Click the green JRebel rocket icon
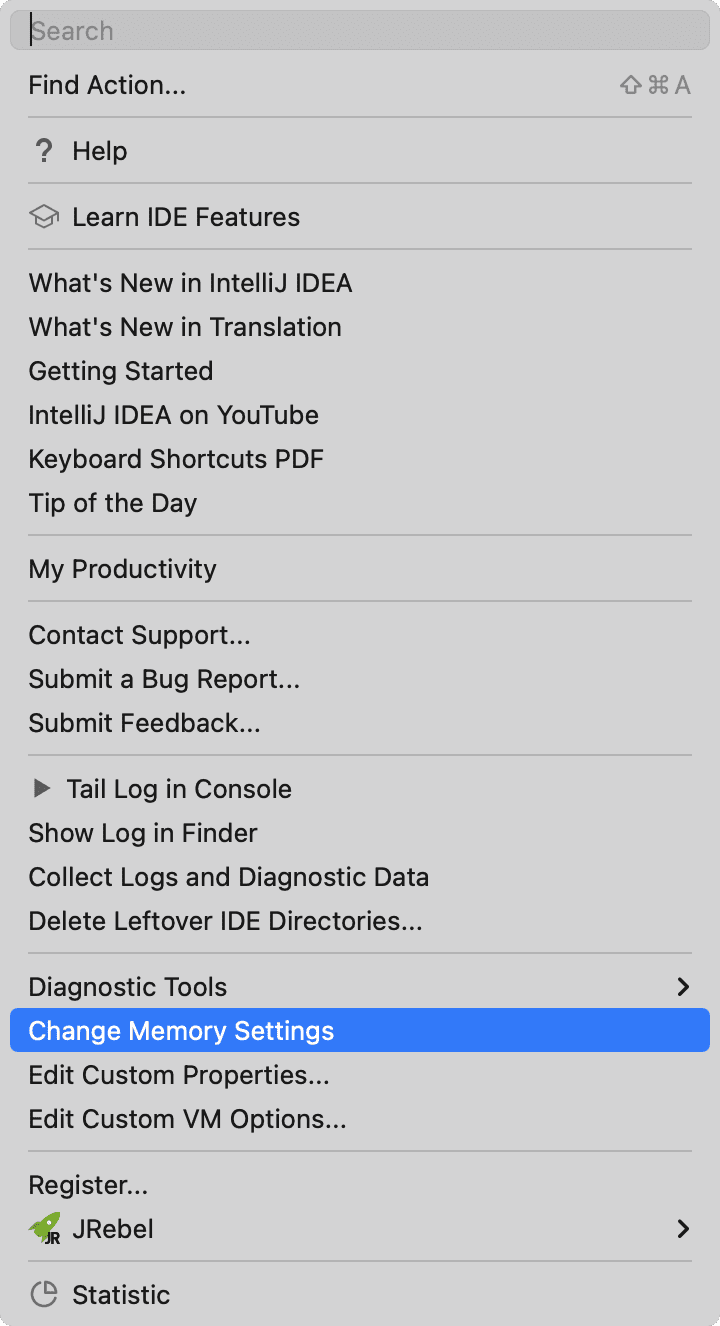The height and width of the screenshot is (1326, 720). [44, 1229]
